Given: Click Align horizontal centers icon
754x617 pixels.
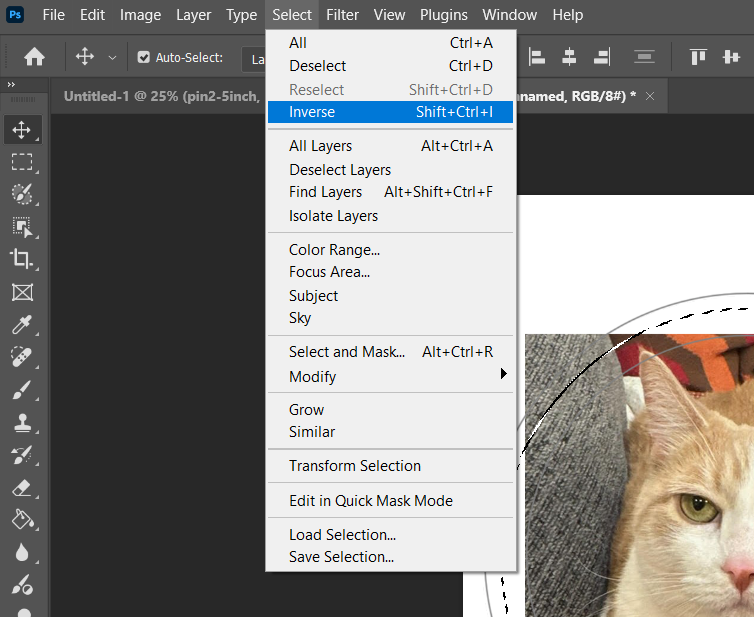Looking at the screenshot, I should click(569, 57).
